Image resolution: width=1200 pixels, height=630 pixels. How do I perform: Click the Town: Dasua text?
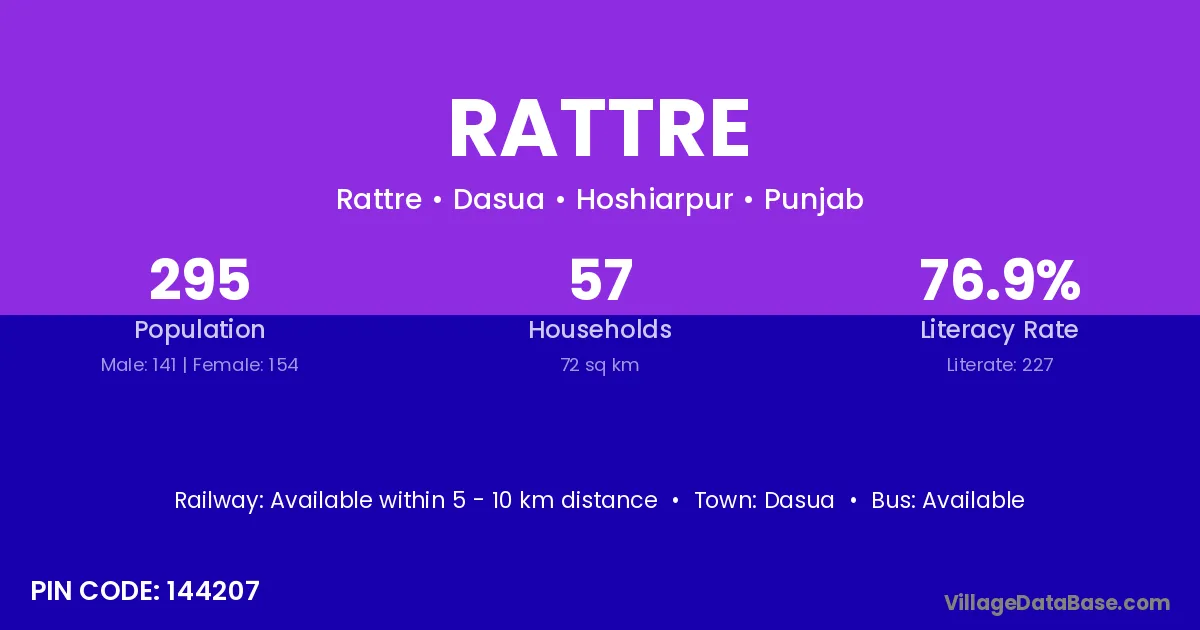point(764,501)
